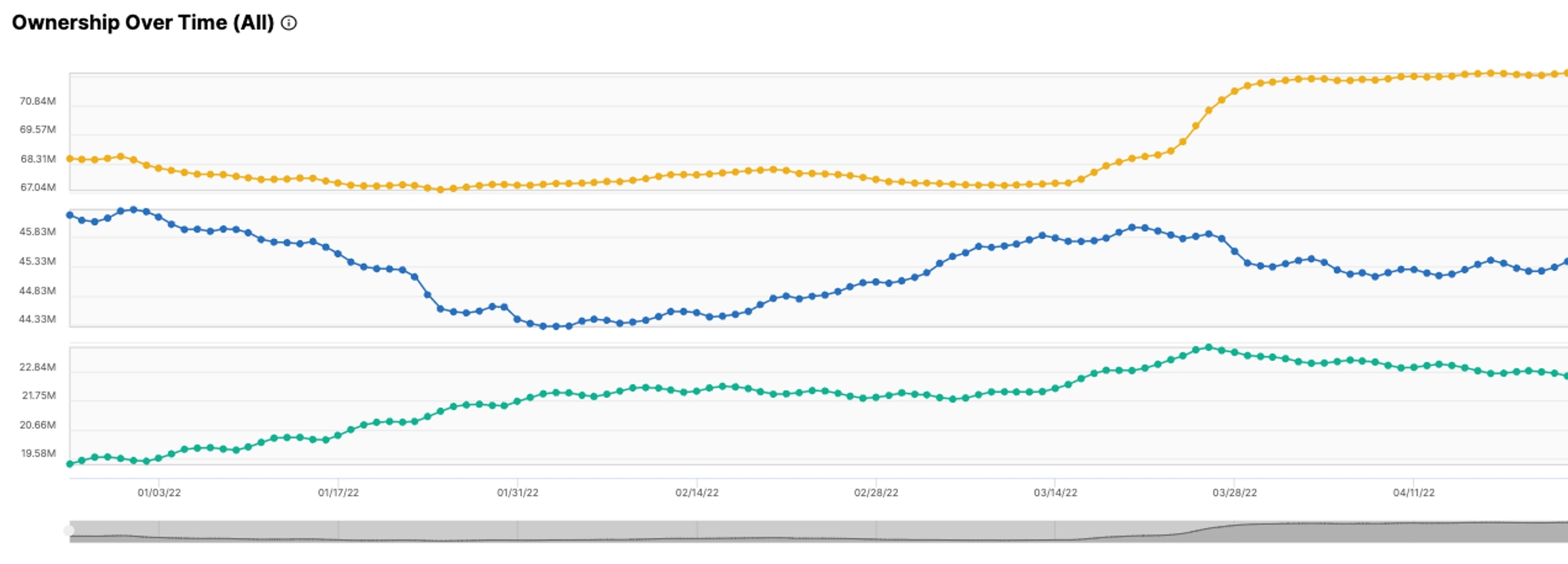Image resolution: width=1568 pixels, height=564 pixels.
Task: Click the 02/14/22 date label
Action: [x=697, y=493]
